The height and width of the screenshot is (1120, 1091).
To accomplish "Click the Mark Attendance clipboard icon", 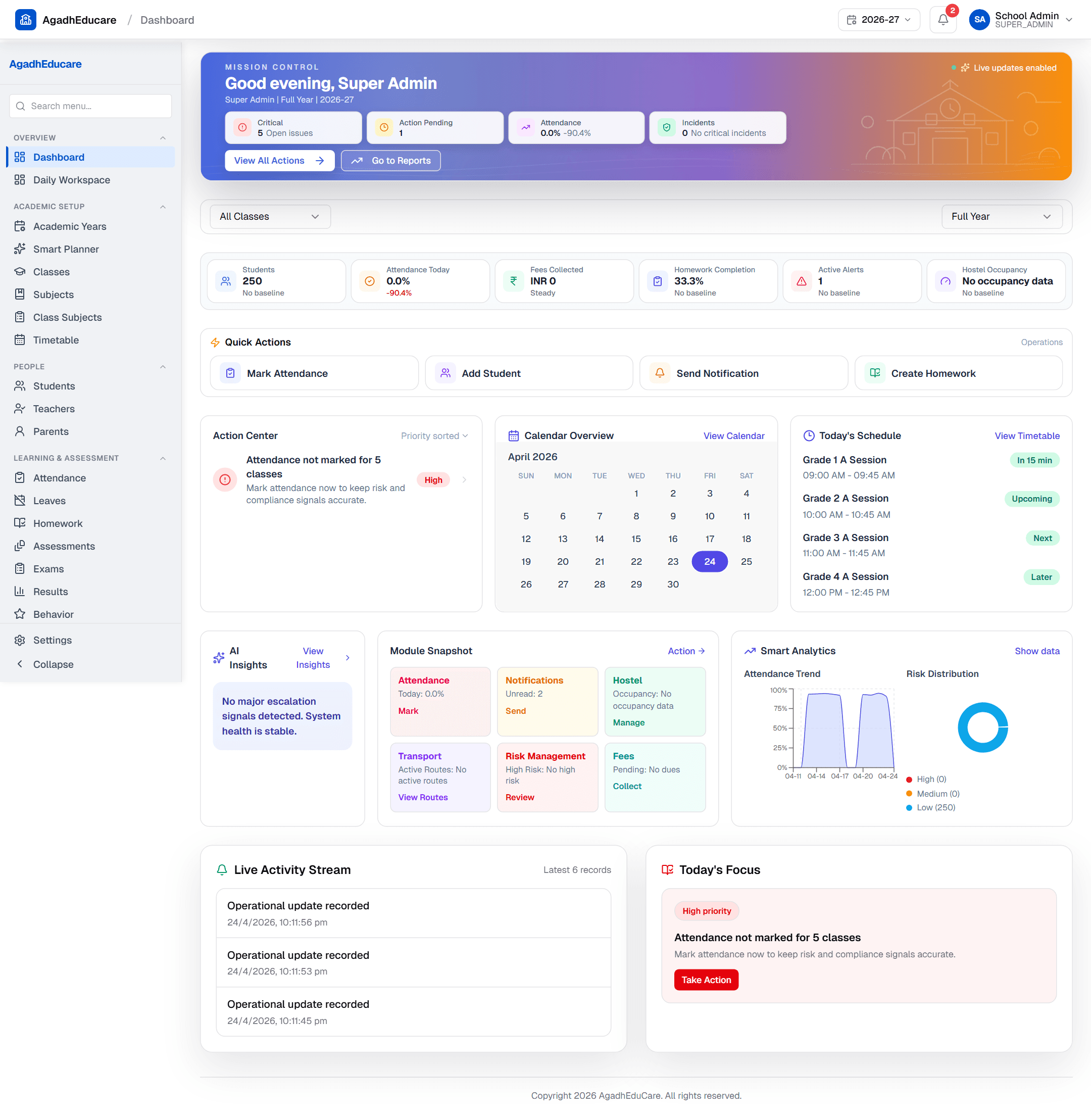I will tap(230, 373).
